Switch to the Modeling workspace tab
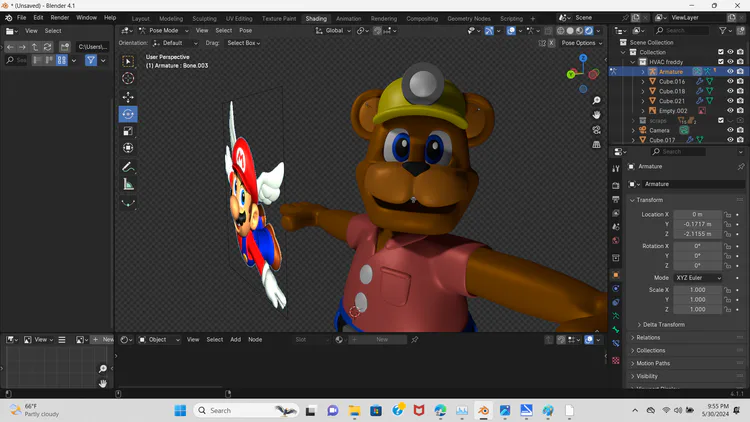Viewport: 750px width, 422px height. coord(171,19)
